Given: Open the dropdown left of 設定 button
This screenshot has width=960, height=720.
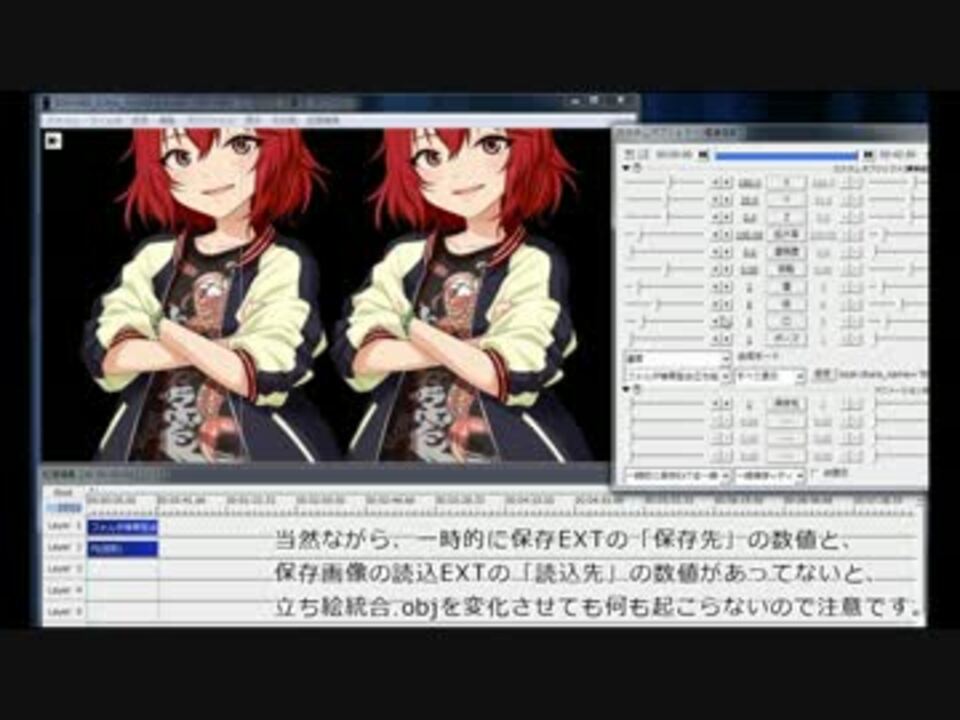Looking at the screenshot, I should [x=770, y=375].
